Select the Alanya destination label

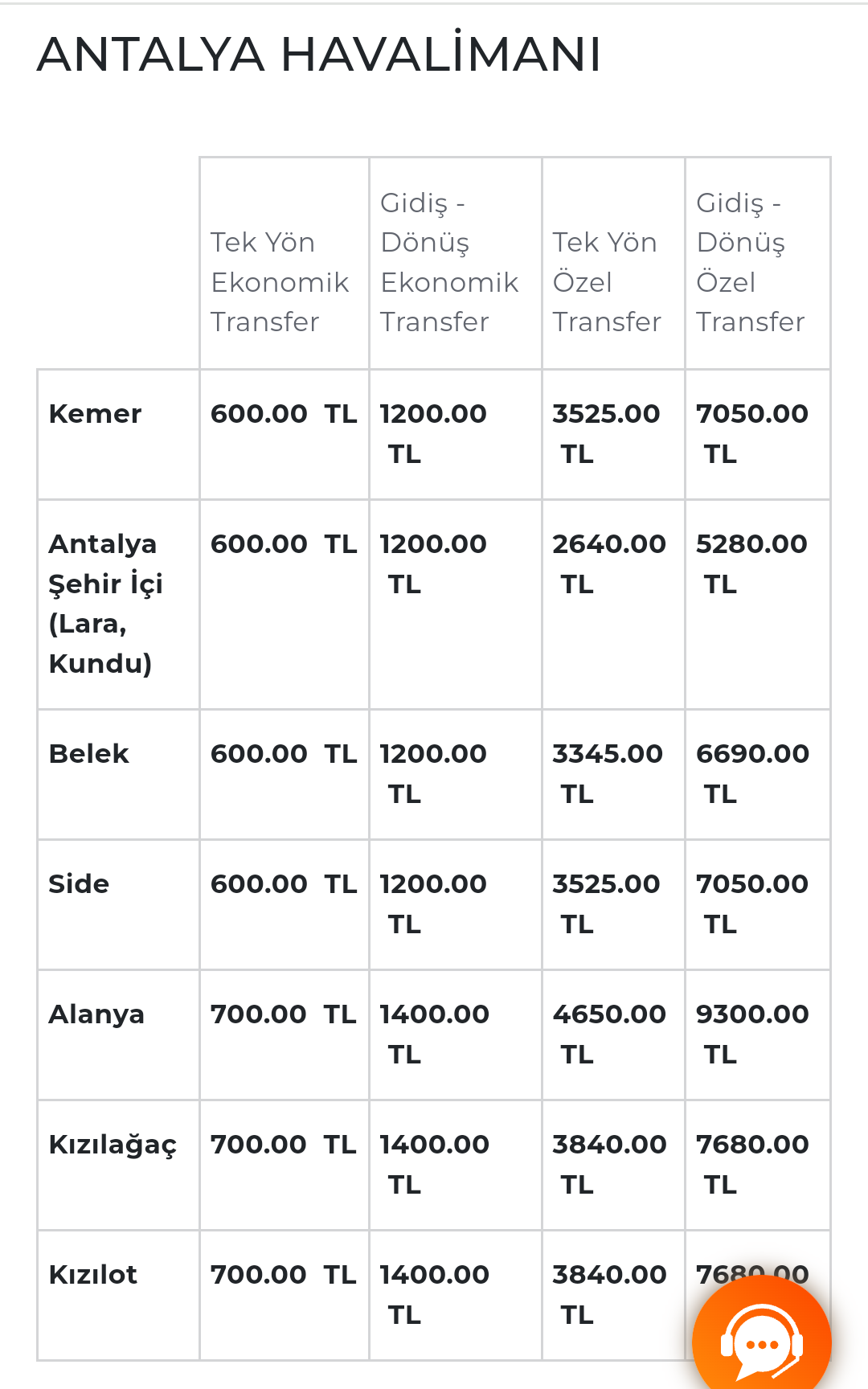point(96,1014)
